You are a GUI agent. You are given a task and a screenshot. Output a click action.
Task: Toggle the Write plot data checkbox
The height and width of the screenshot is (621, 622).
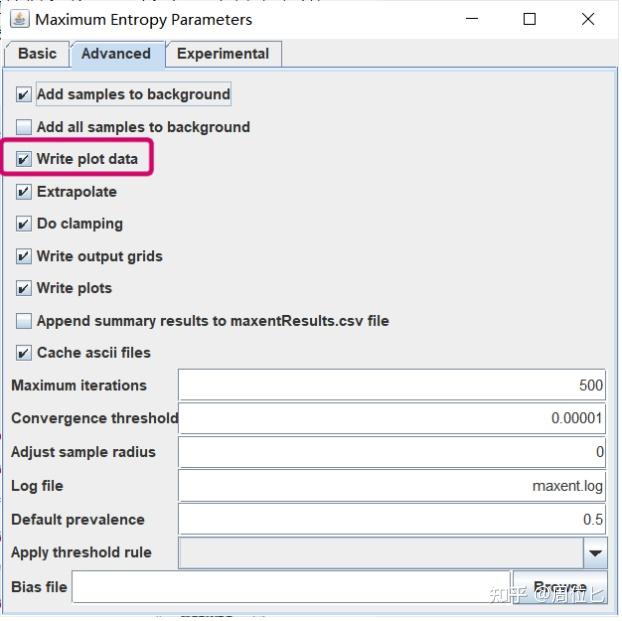(24, 159)
